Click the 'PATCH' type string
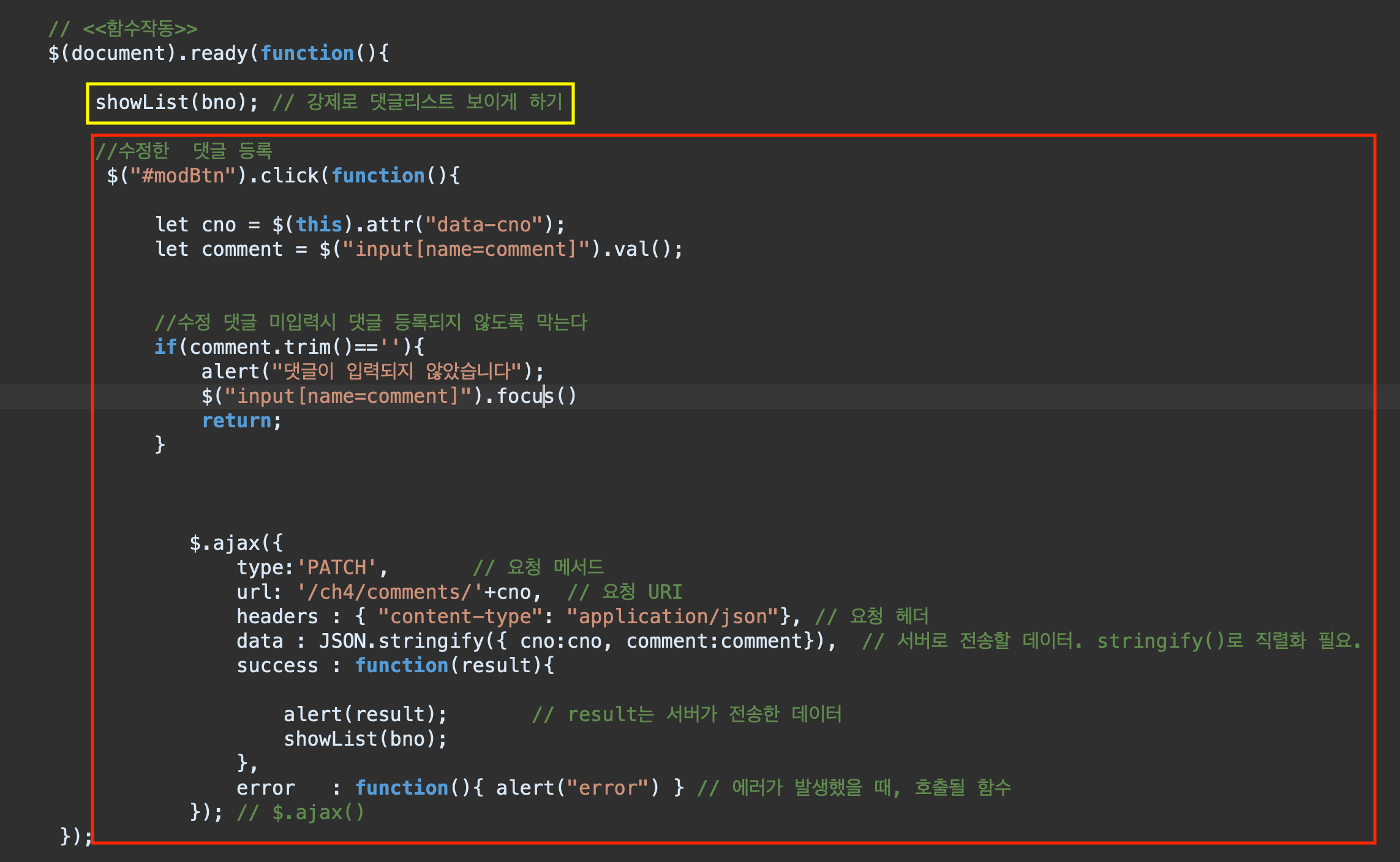Screen dimensions: 1400x862 (x=336, y=568)
